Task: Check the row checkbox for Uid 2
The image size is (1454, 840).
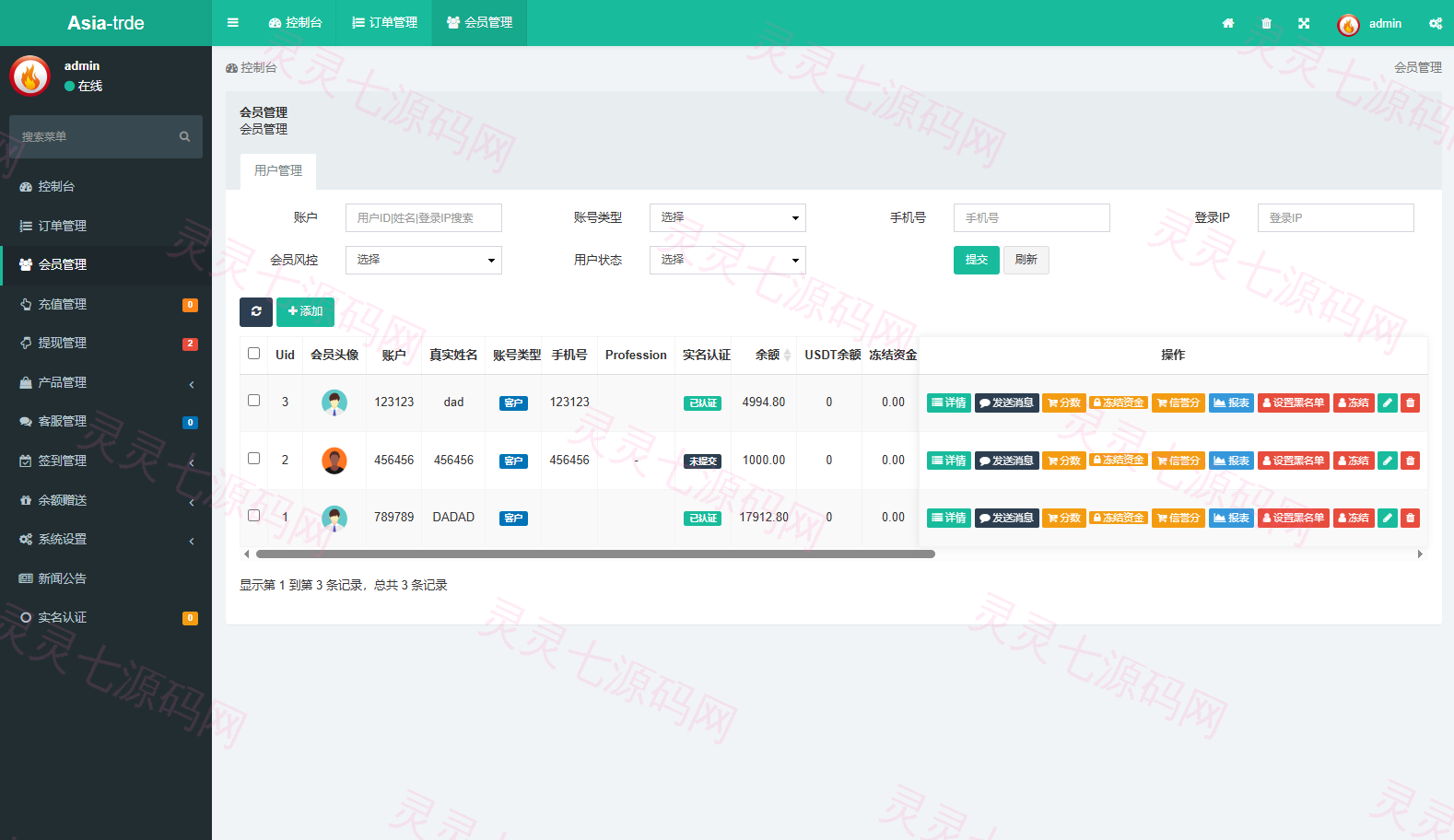Action: [254, 458]
